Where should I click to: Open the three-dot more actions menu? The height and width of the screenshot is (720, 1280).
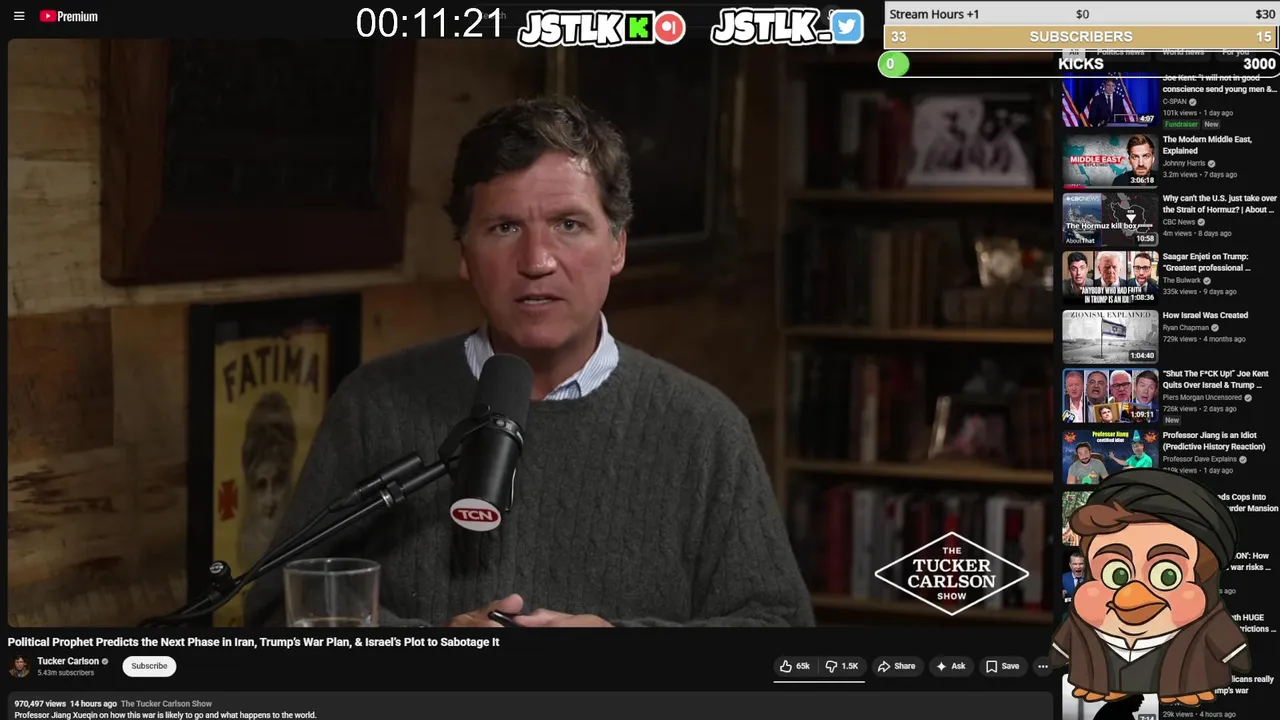click(1042, 666)
